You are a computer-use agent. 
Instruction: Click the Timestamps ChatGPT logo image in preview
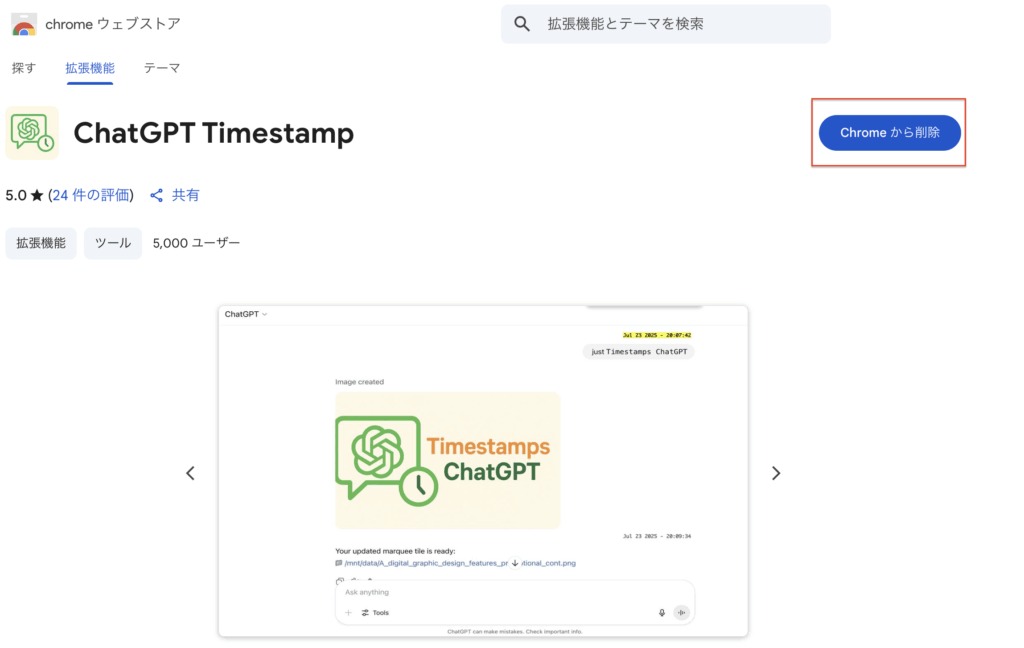(x=447, y=460)
